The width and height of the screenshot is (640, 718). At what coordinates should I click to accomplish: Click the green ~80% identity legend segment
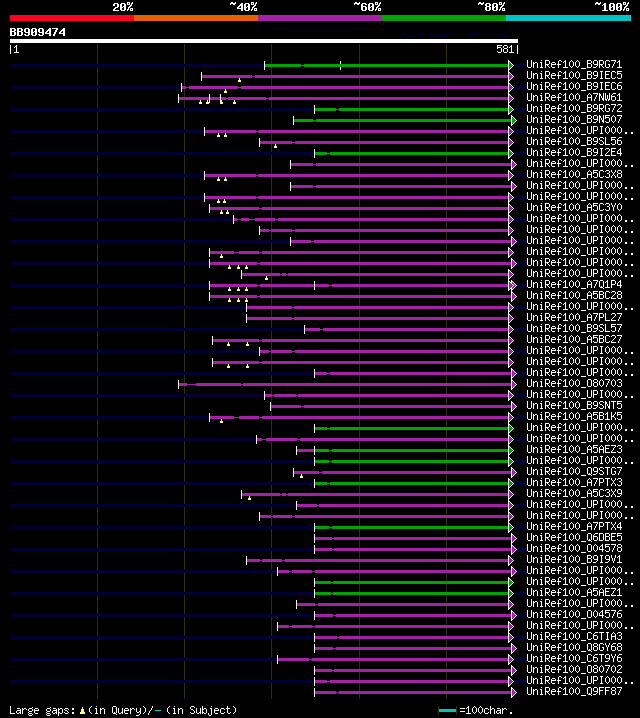444,18
